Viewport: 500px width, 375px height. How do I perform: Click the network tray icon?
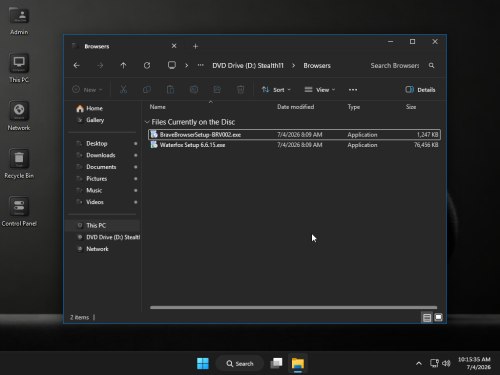point(434,363)
